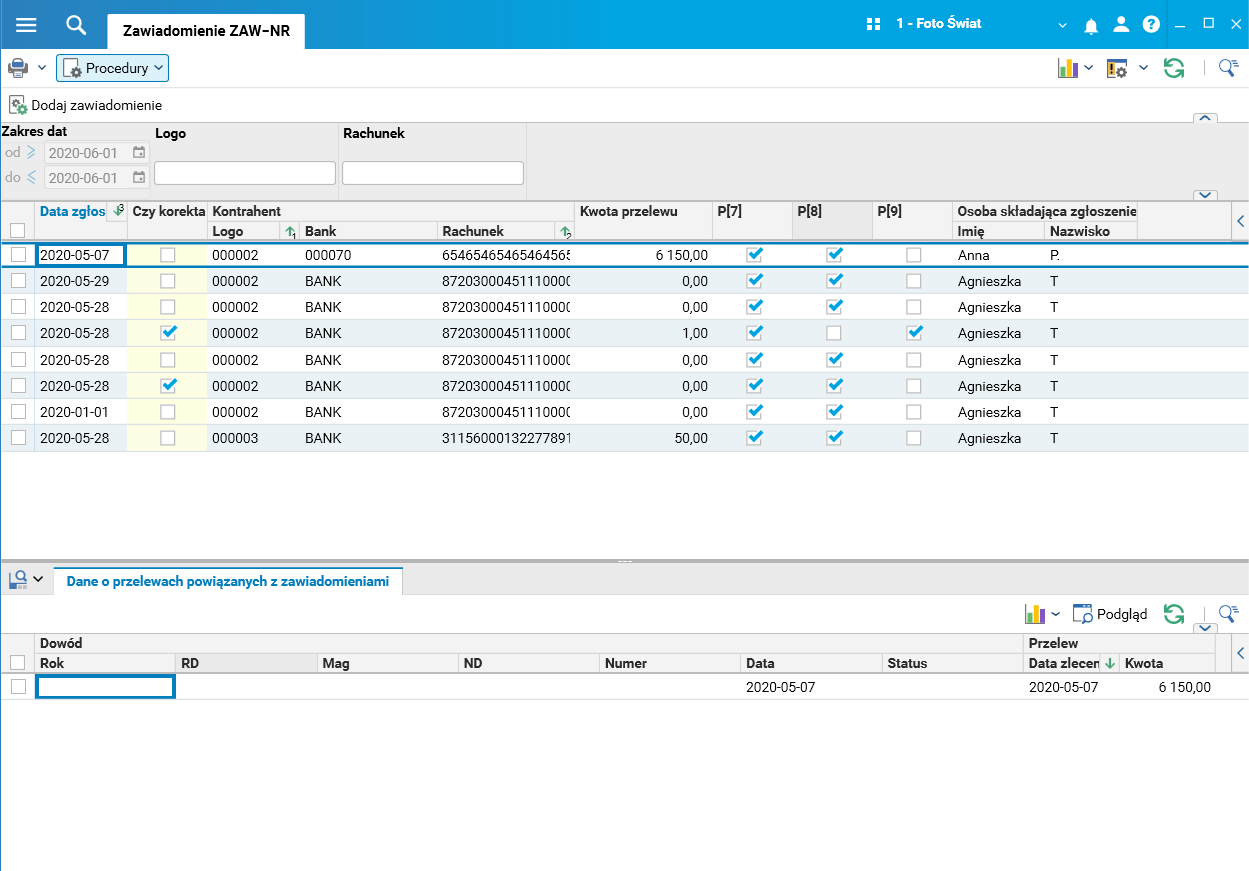
Task: Refresh the lower transfers panel
Action: (1174, 614)
